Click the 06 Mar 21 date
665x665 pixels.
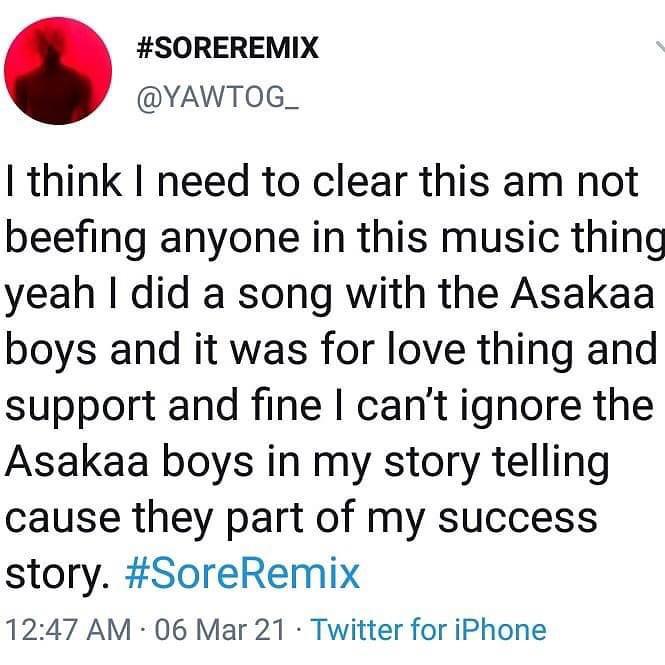tap(219, 630)
